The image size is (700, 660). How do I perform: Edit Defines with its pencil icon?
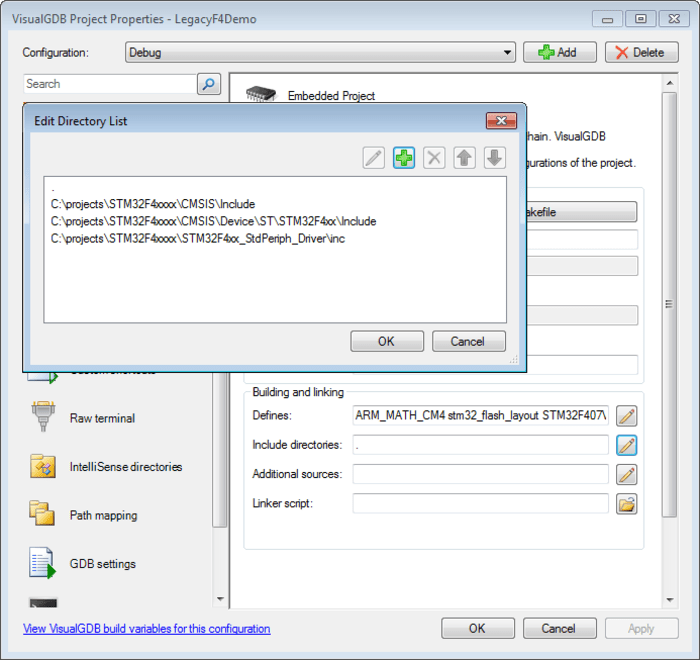point(626,416)
